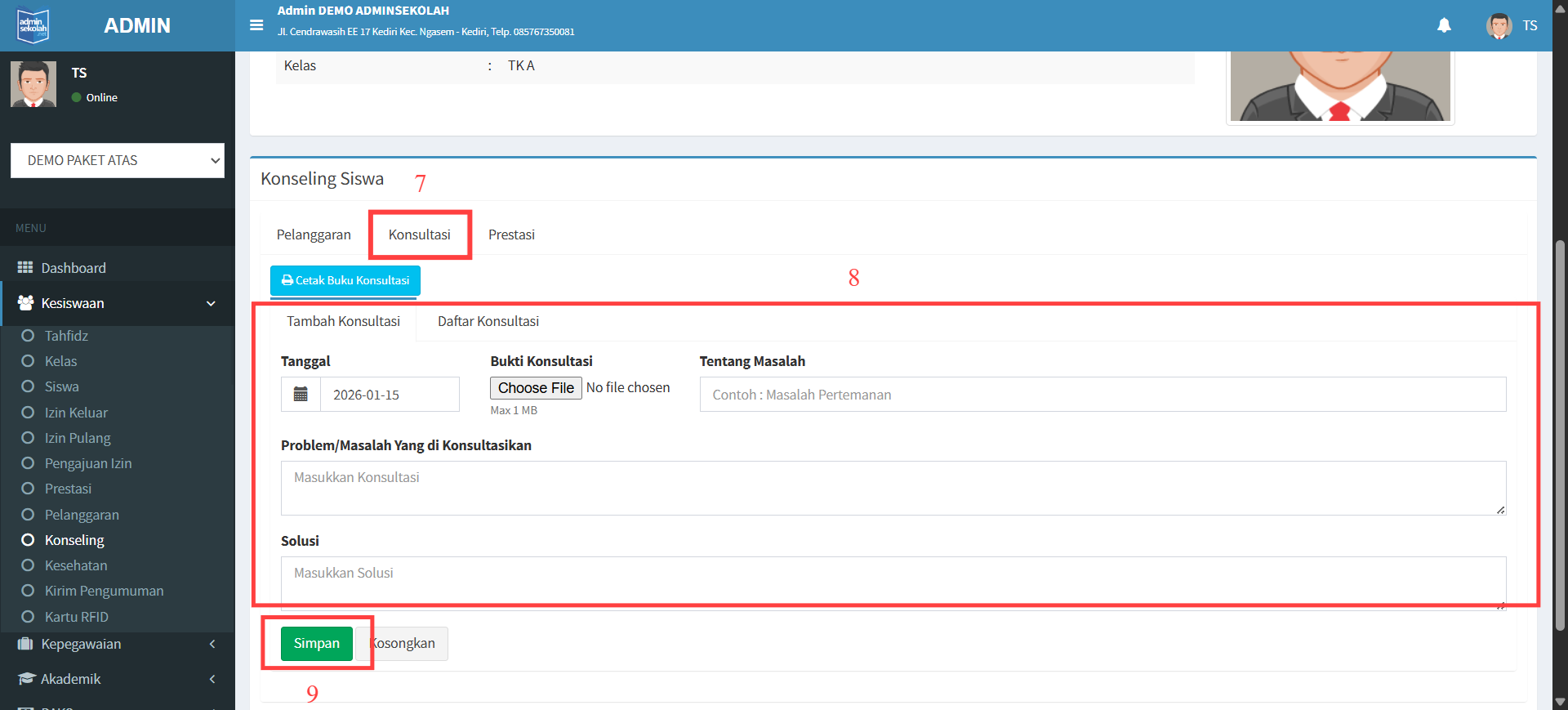Click the TS user avatar in header
The width and height of the screenshot is (1568, 710).
coord(1499,25)
